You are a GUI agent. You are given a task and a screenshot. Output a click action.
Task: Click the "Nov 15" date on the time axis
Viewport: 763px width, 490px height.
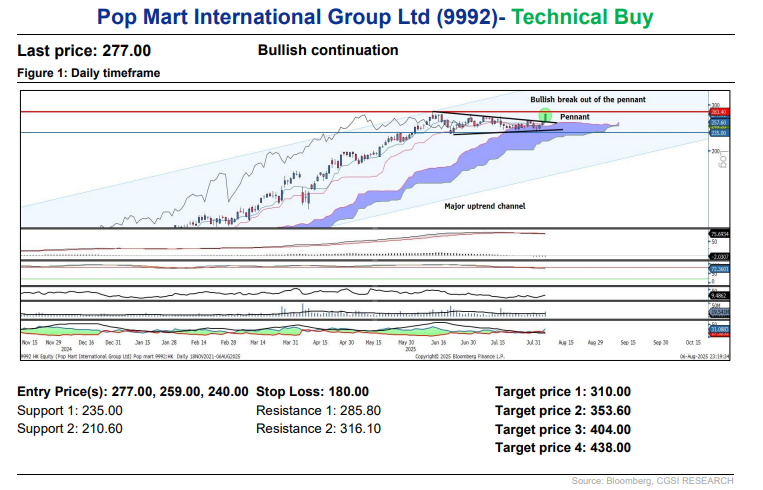pyautogui.click(x=29, y=343)
